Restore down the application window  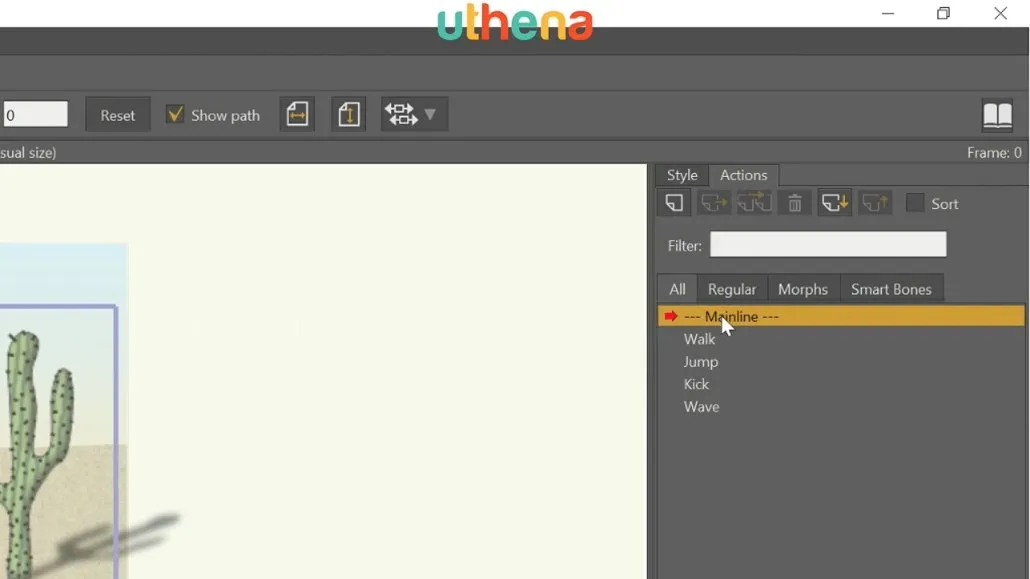tap(943, 13)
